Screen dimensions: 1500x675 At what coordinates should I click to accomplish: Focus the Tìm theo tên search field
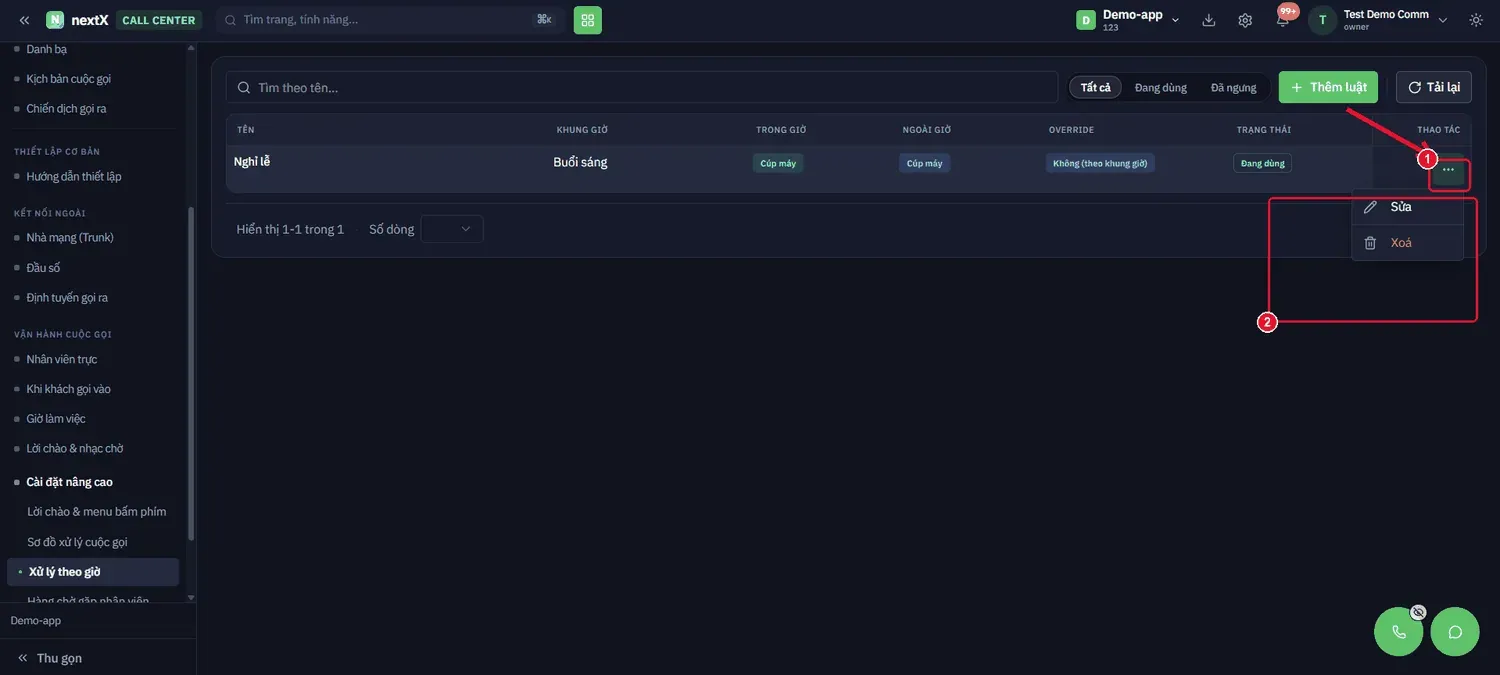point(642,87)
